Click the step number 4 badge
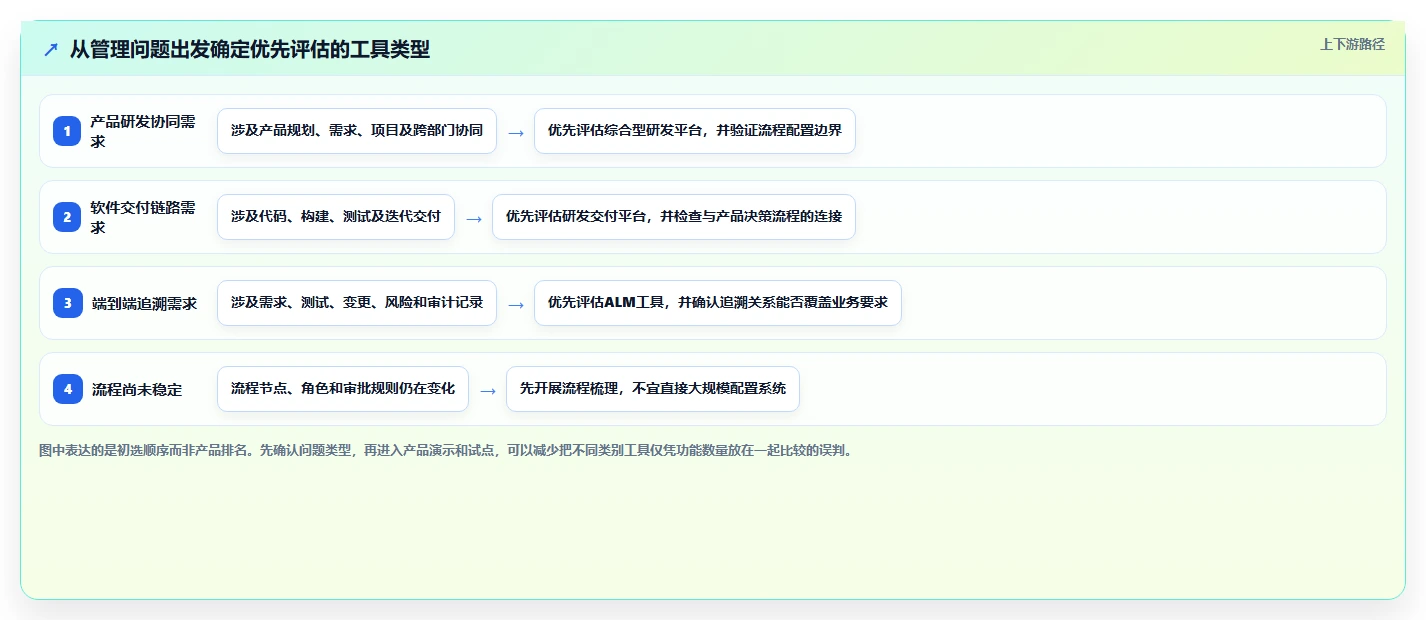 coord(67,389)
